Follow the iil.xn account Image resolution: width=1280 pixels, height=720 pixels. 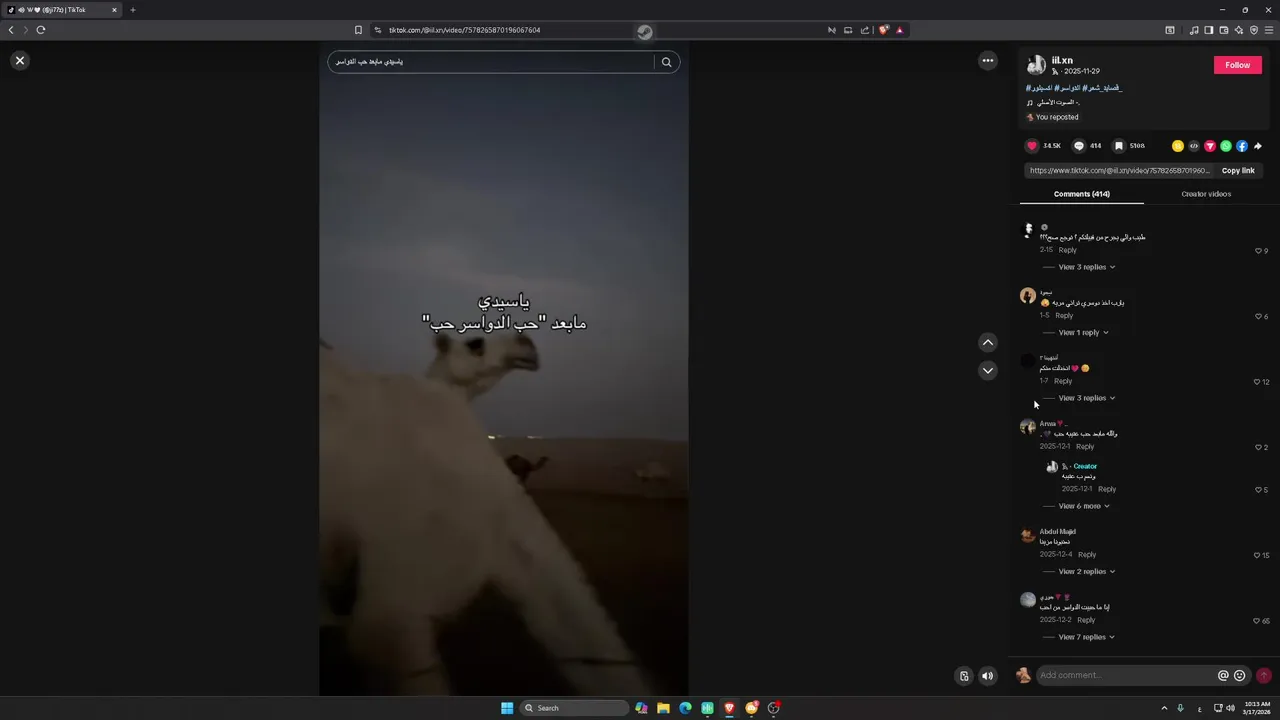1238,65
